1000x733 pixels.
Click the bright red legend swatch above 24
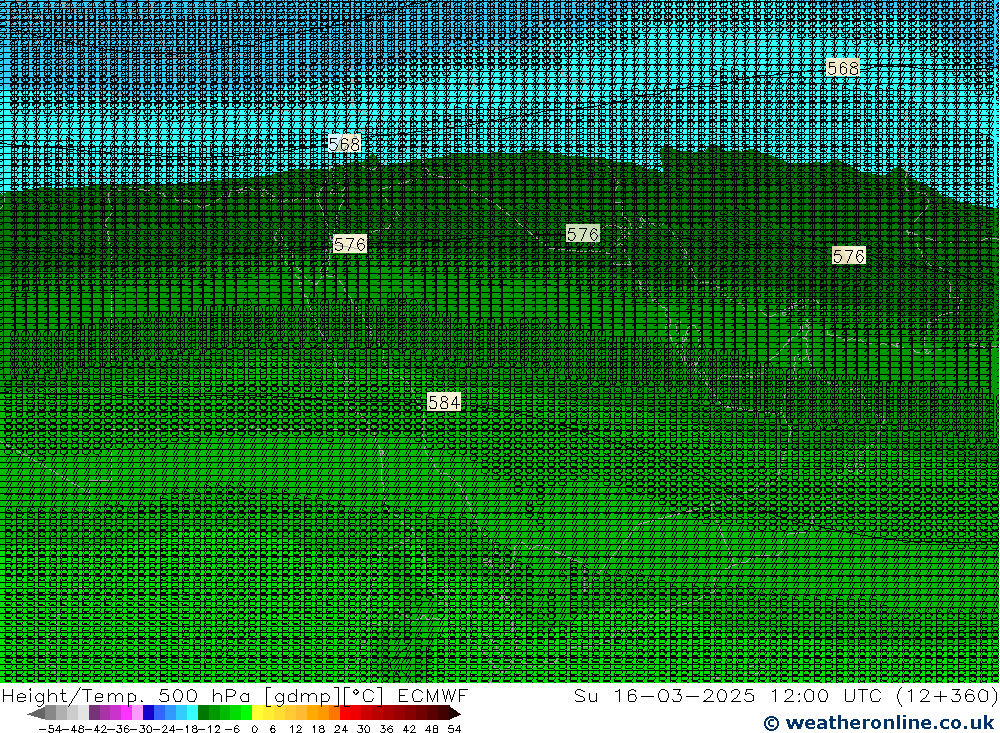[345, 713]
